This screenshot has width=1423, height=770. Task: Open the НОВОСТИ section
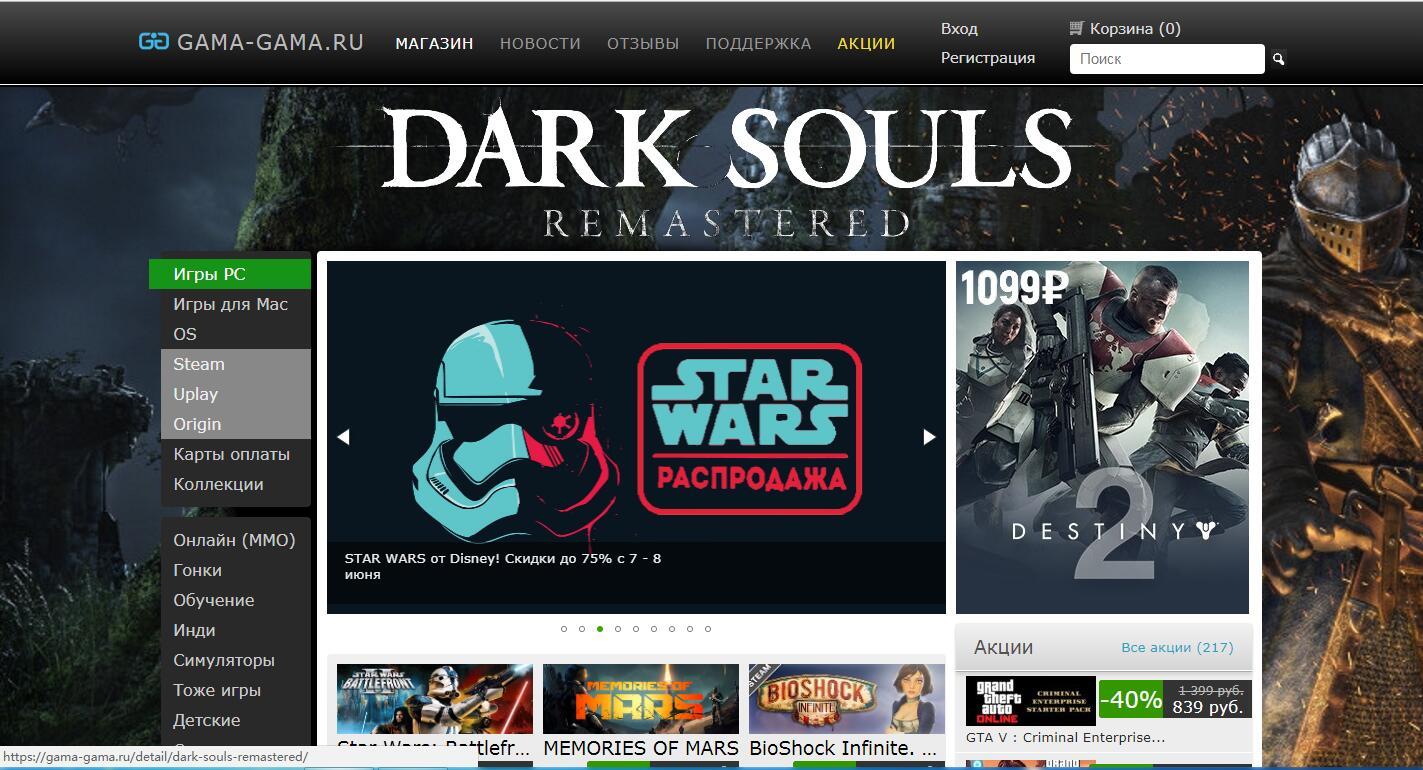click(540, 43)
